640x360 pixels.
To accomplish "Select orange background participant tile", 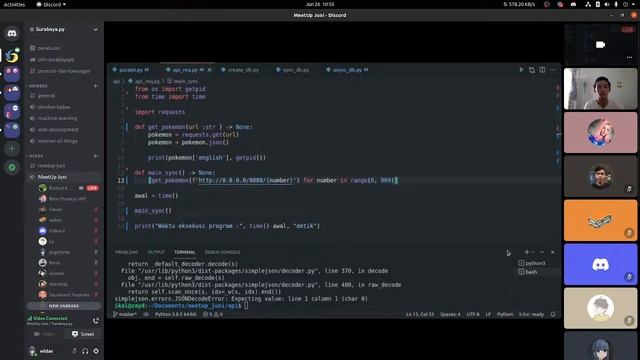I will [x=600, y=220].
